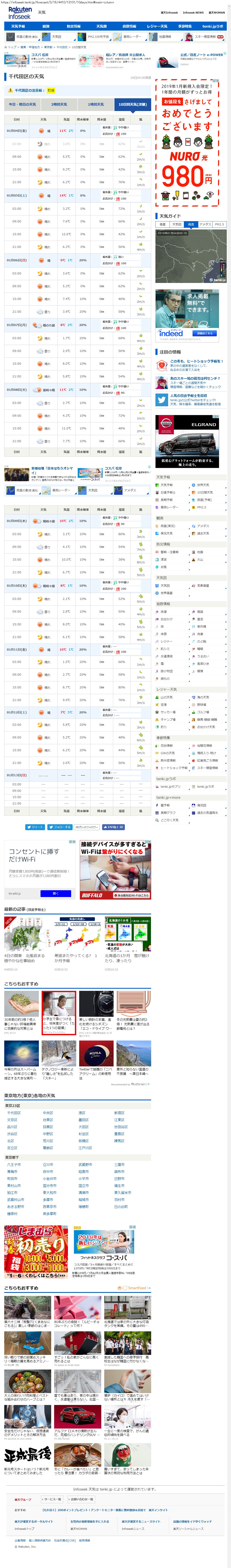231x1568 pixels.
Task: Click the ツイート share button
Action: click(35, 827)
